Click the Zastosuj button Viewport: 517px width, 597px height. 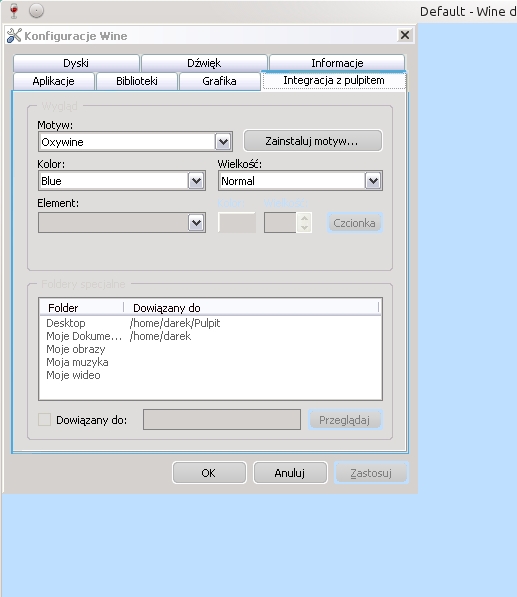(x=371, y=473)
